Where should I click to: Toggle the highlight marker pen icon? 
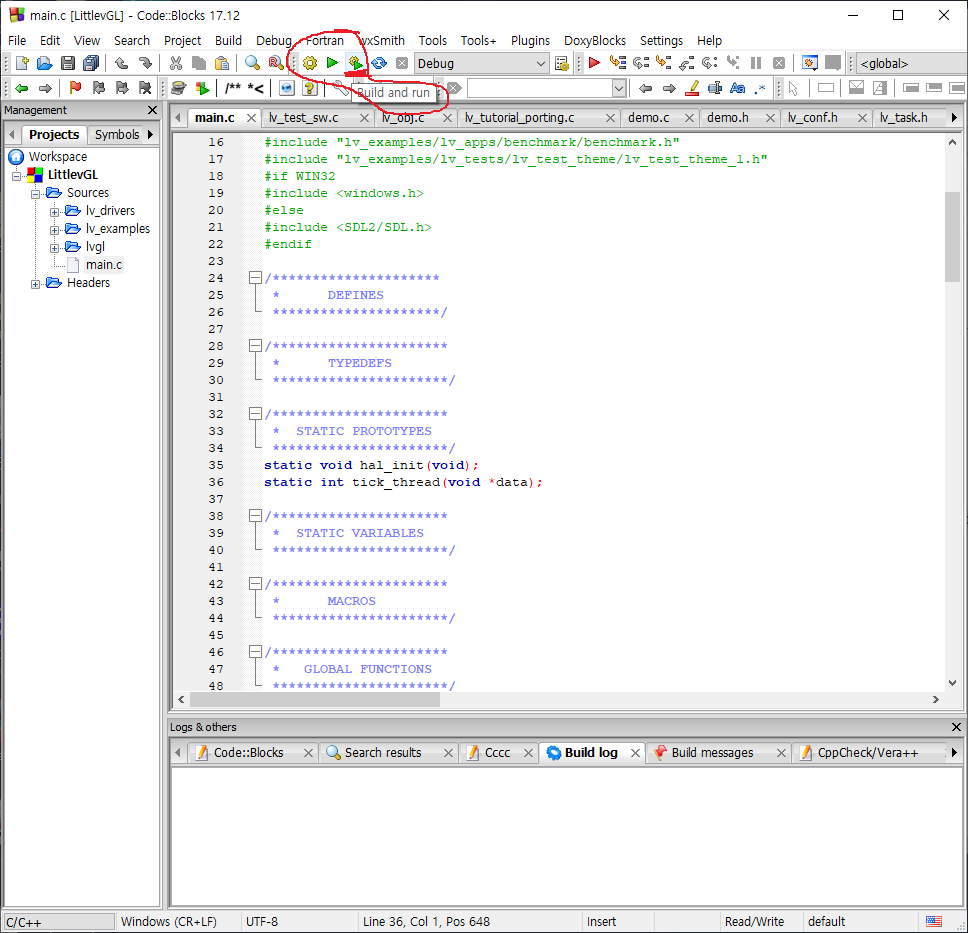693,88
